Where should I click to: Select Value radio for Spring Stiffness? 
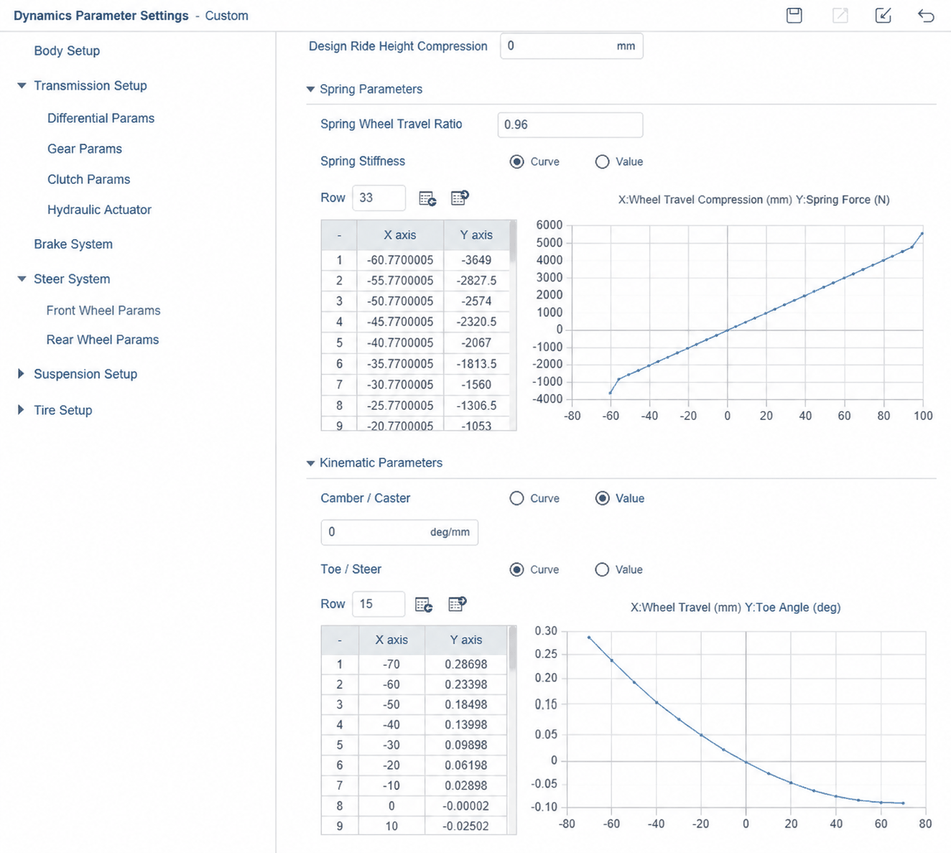coord(602,161)
